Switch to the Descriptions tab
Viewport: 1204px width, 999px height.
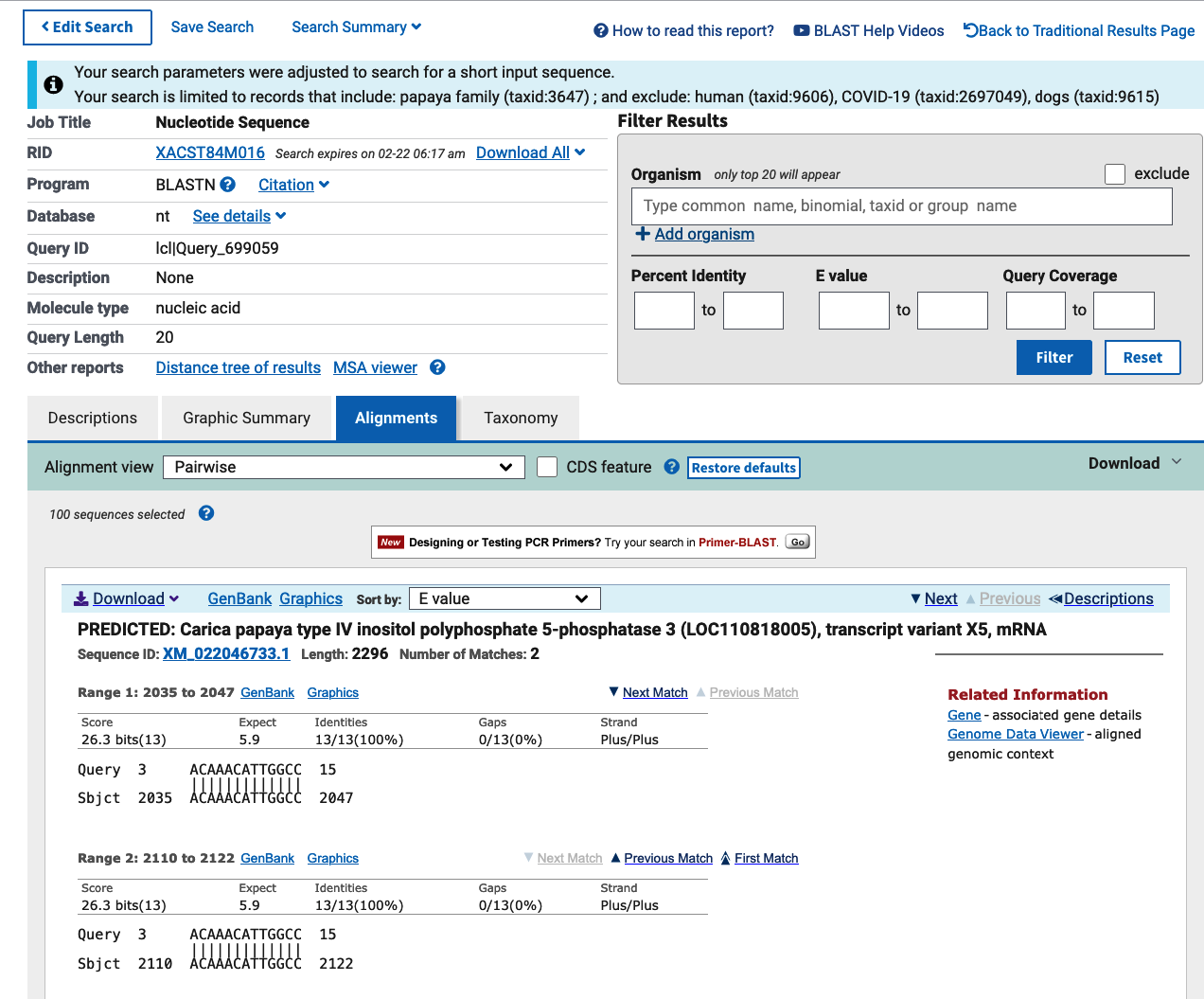point(93,419)
